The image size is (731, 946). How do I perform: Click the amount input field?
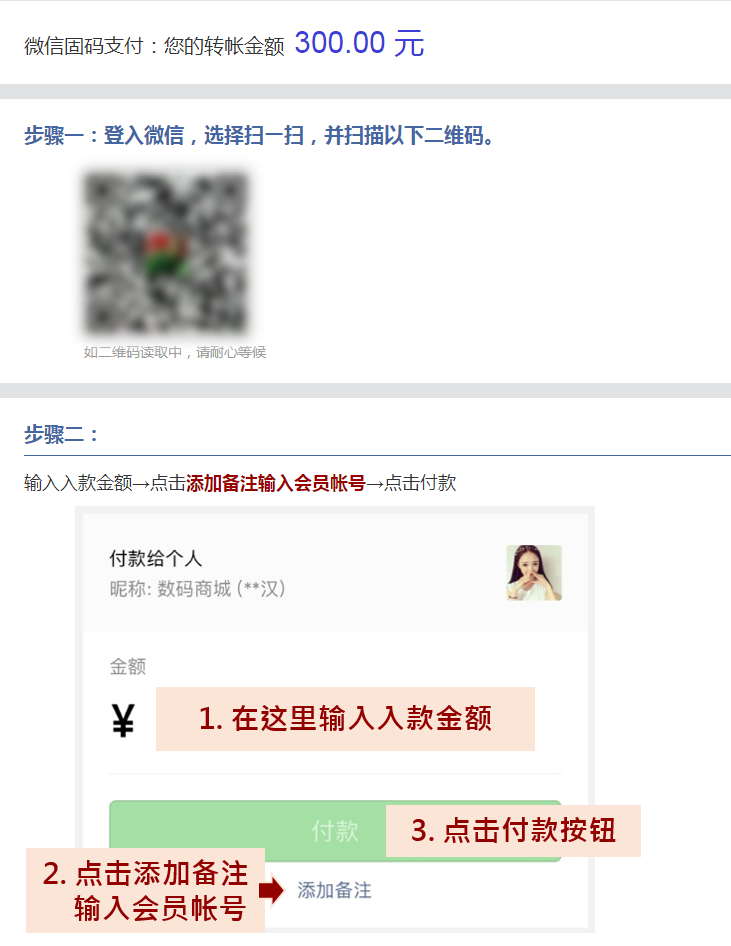(x=345, y=719)
